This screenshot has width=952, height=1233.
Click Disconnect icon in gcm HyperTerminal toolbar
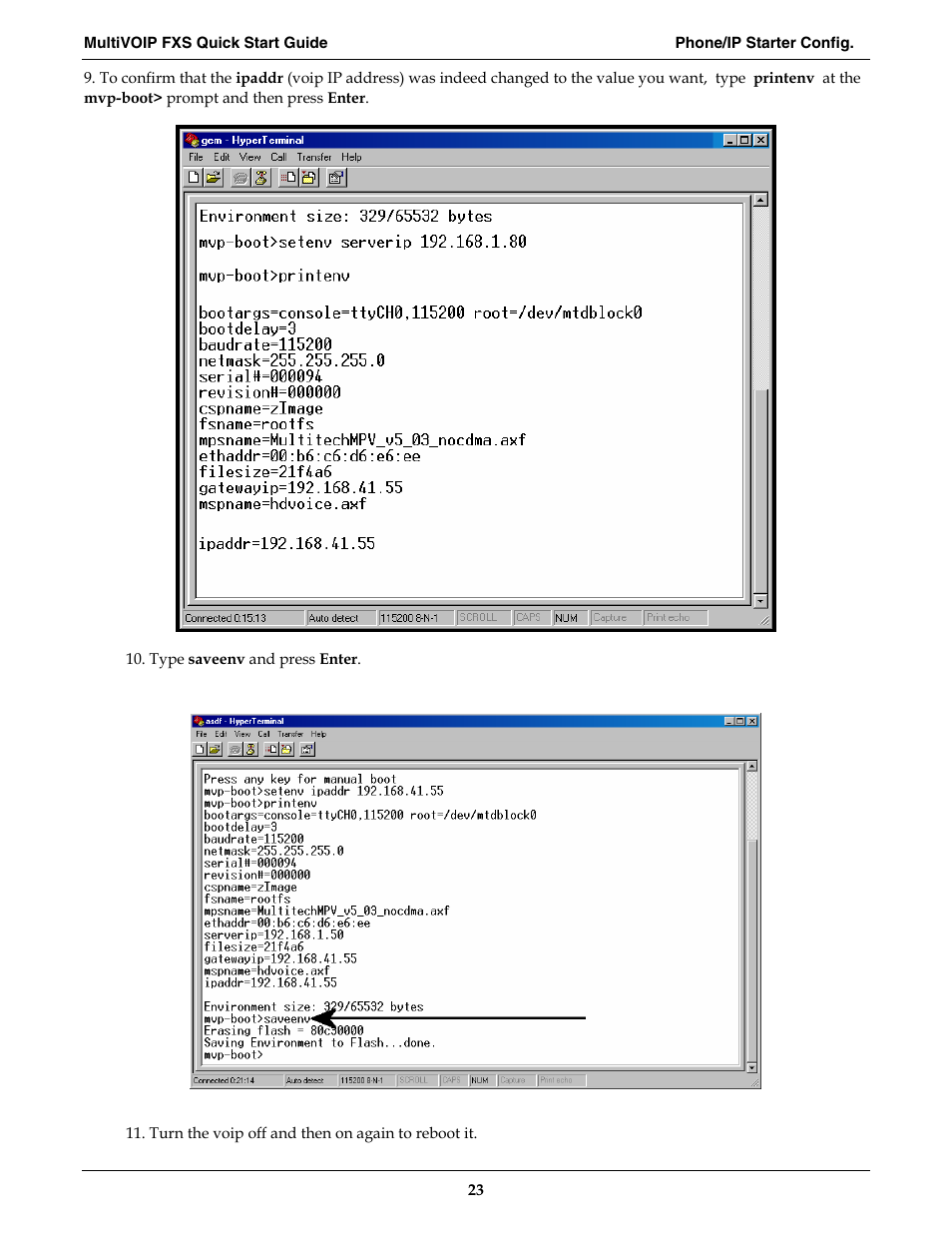click(260, 178)
